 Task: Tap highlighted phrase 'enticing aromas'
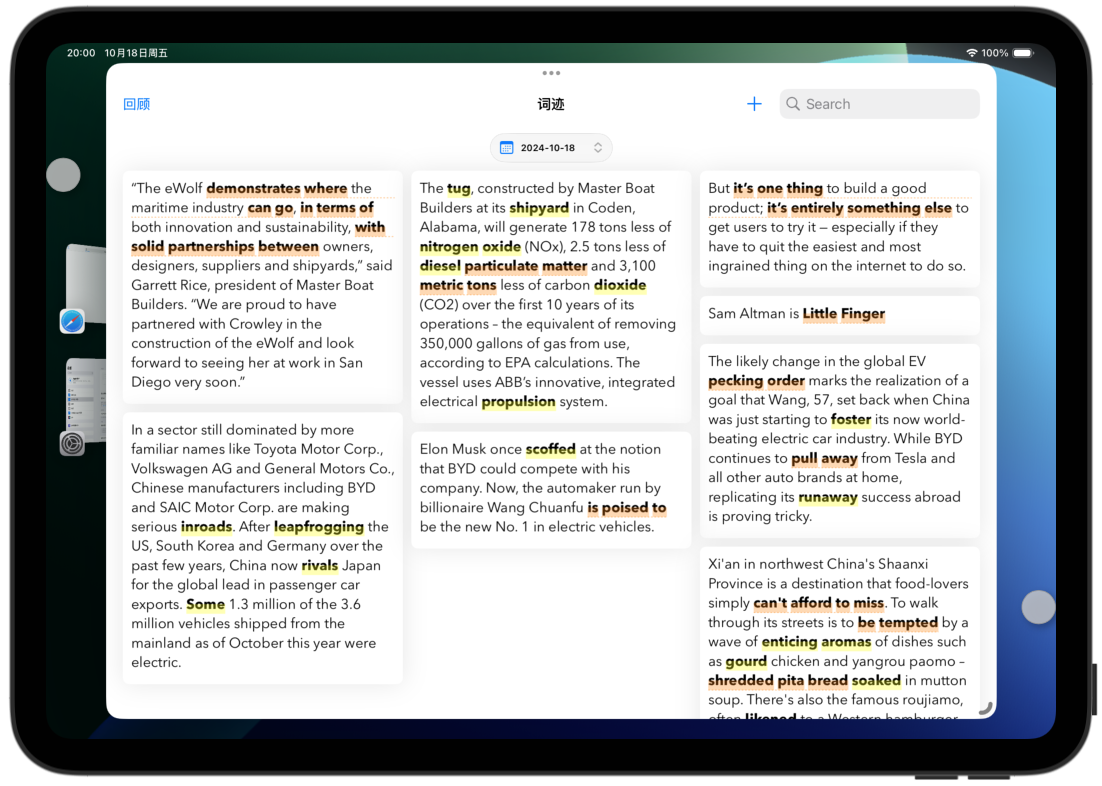tap(817, 642)
